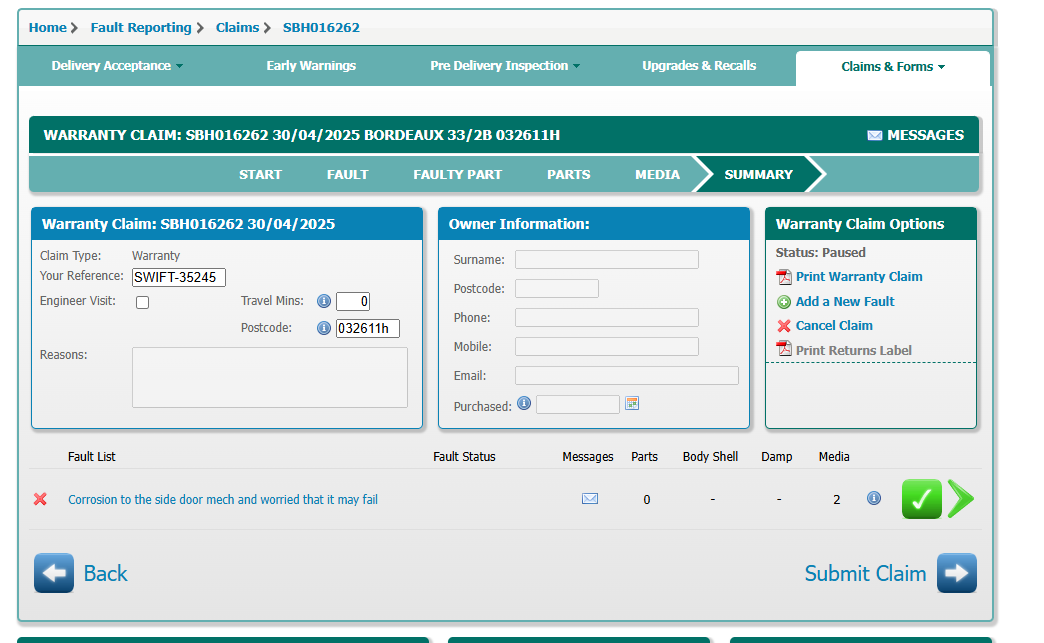Open the Claims & Forms dropdown
Viewport: 1044px width, 643px height.
[892, 67]
